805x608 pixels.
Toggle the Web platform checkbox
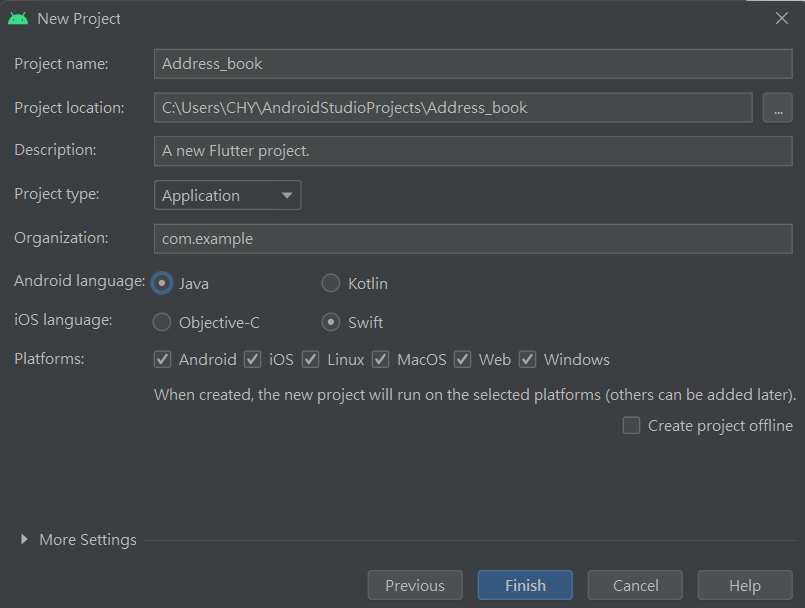(x=463, y=359)
